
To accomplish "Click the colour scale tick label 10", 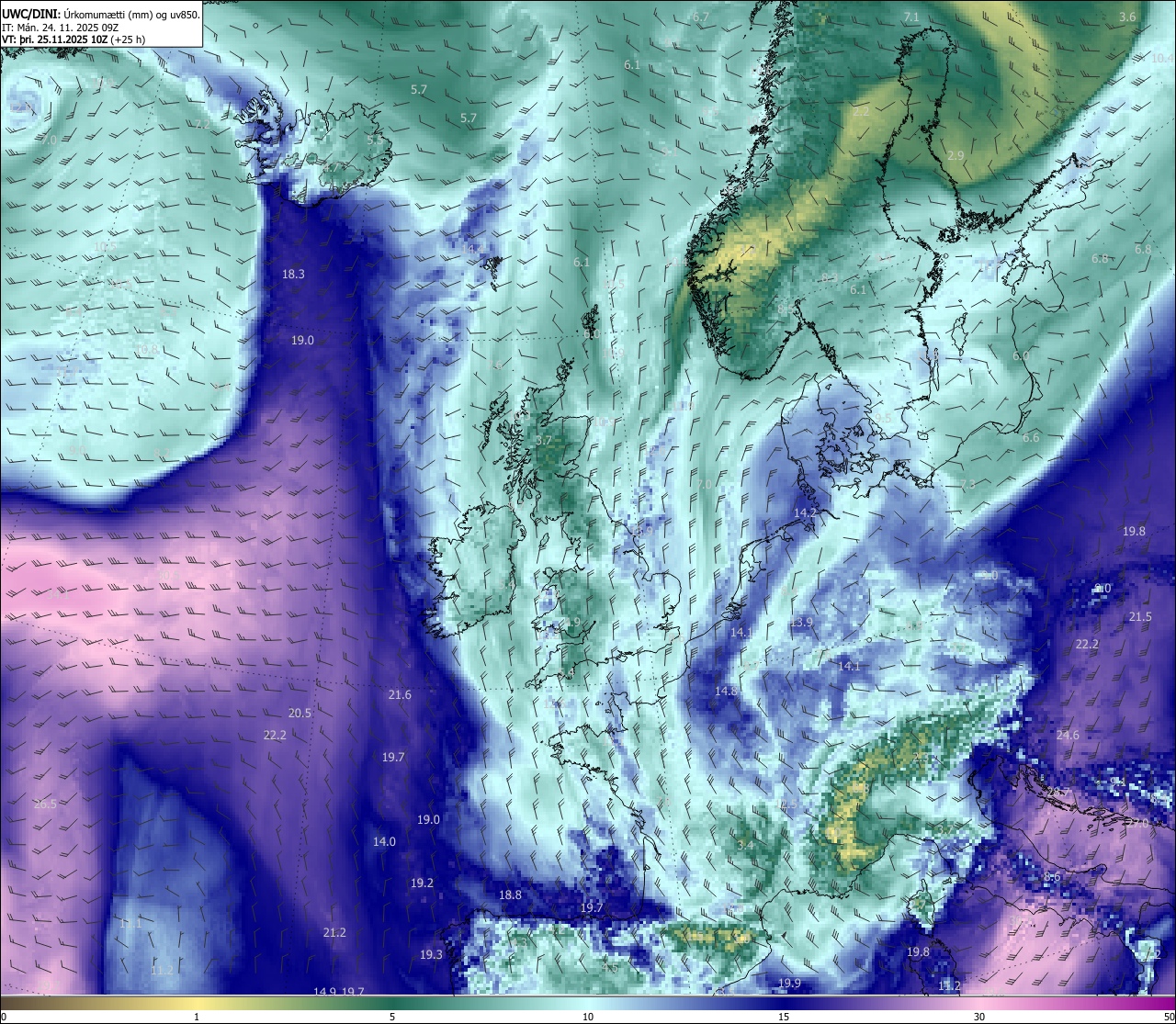I will tap(588, 1017).
